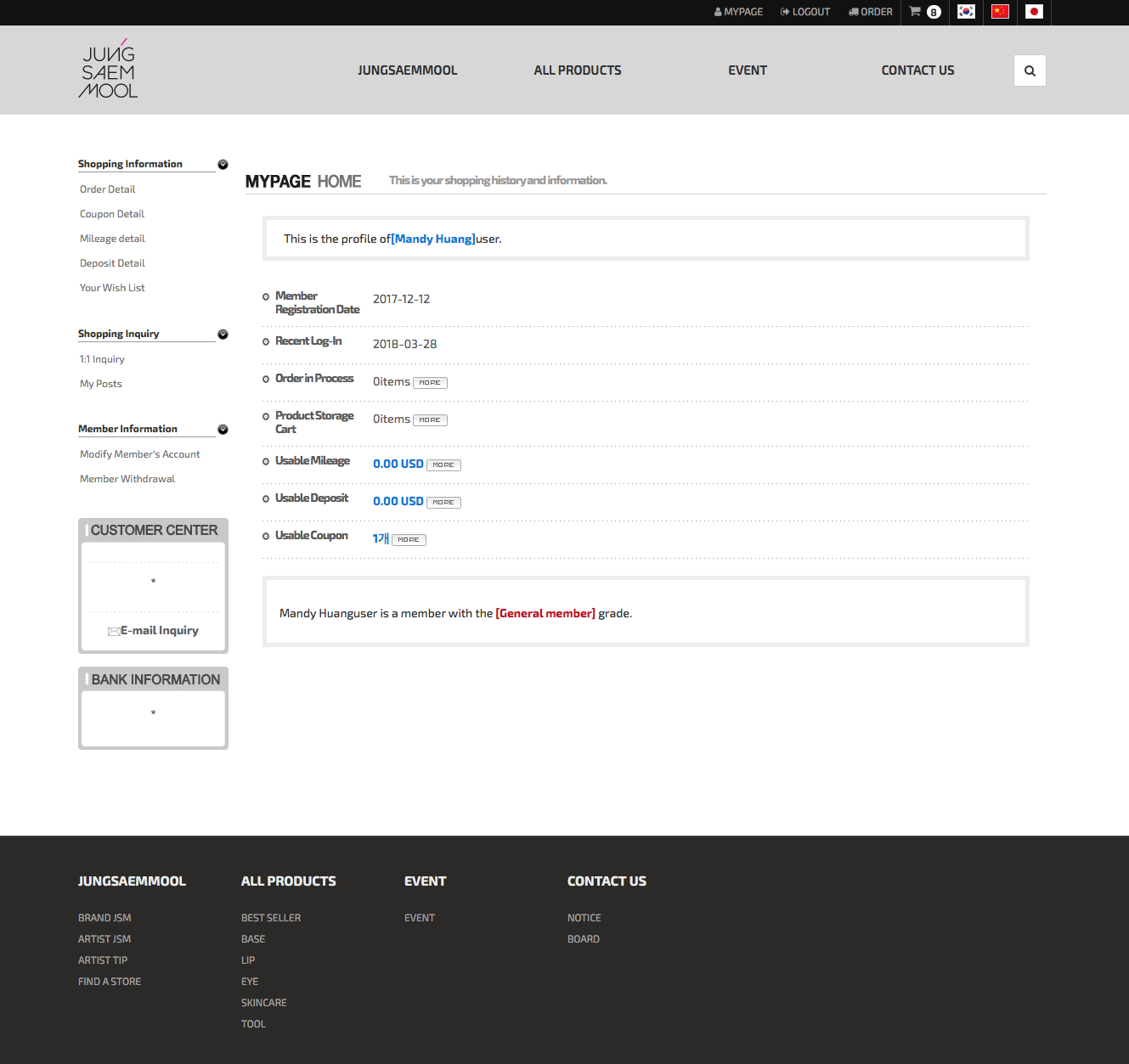1129x1064 pixels.
Task: Open BEST SELLER footer link
Action: [271, 918]
